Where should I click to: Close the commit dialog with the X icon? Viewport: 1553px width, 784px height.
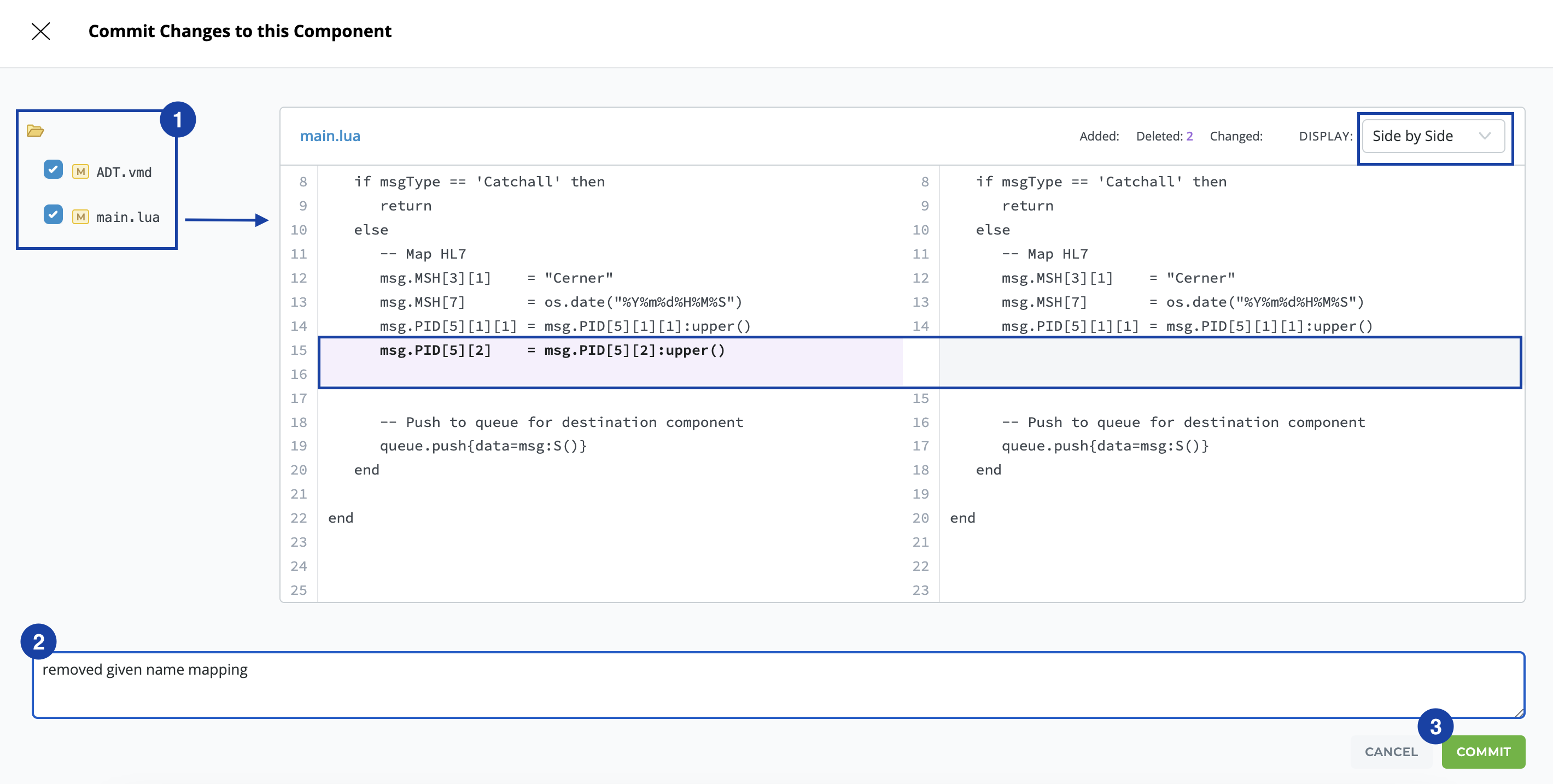40,31
